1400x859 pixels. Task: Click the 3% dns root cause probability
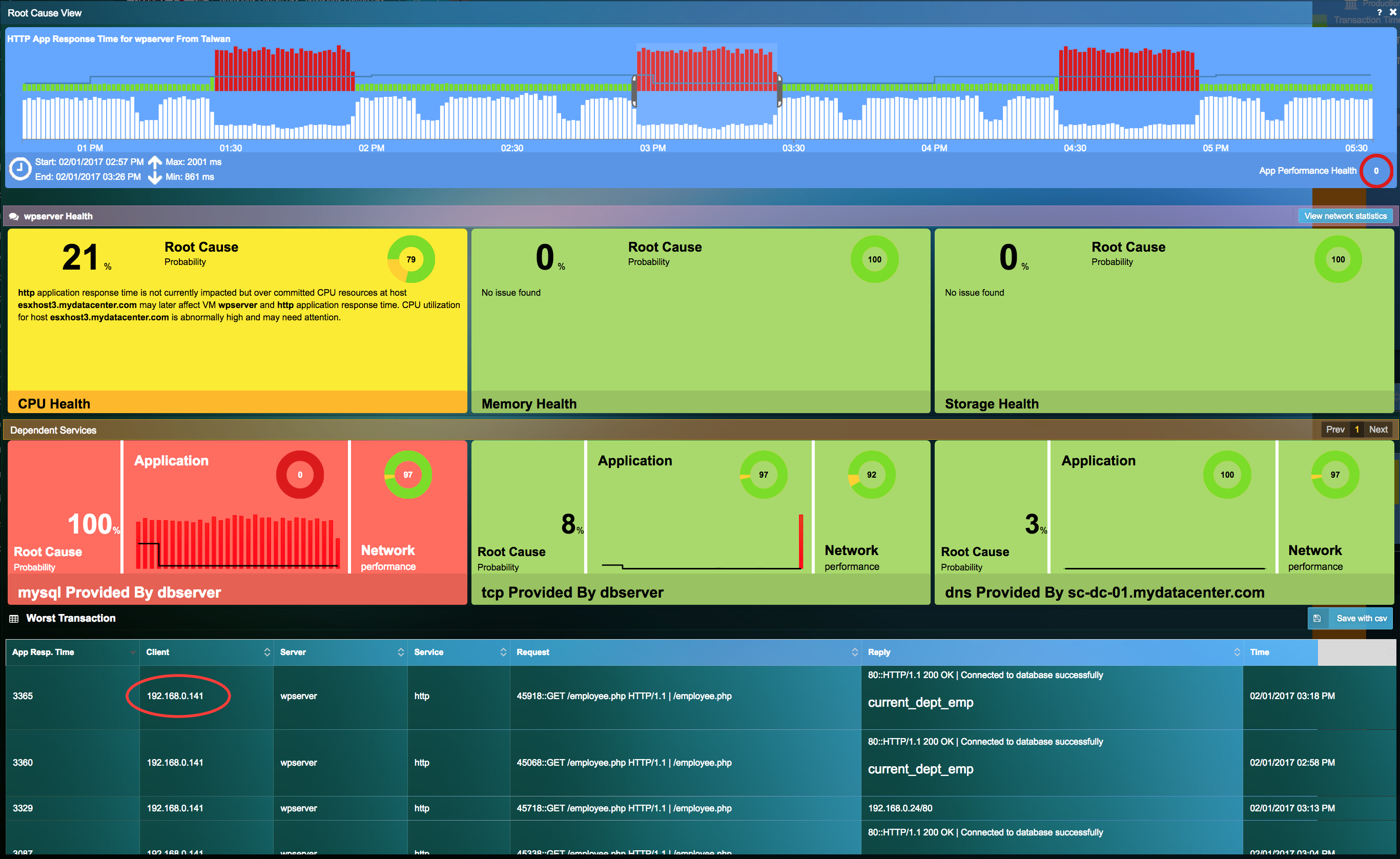click(x=1036, y=524)
